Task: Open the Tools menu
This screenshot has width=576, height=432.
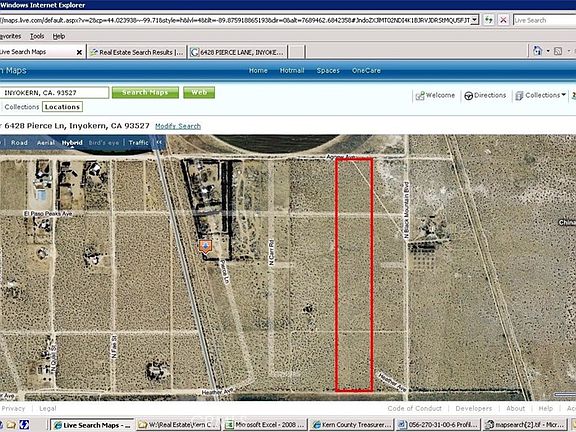Action: 37,36
